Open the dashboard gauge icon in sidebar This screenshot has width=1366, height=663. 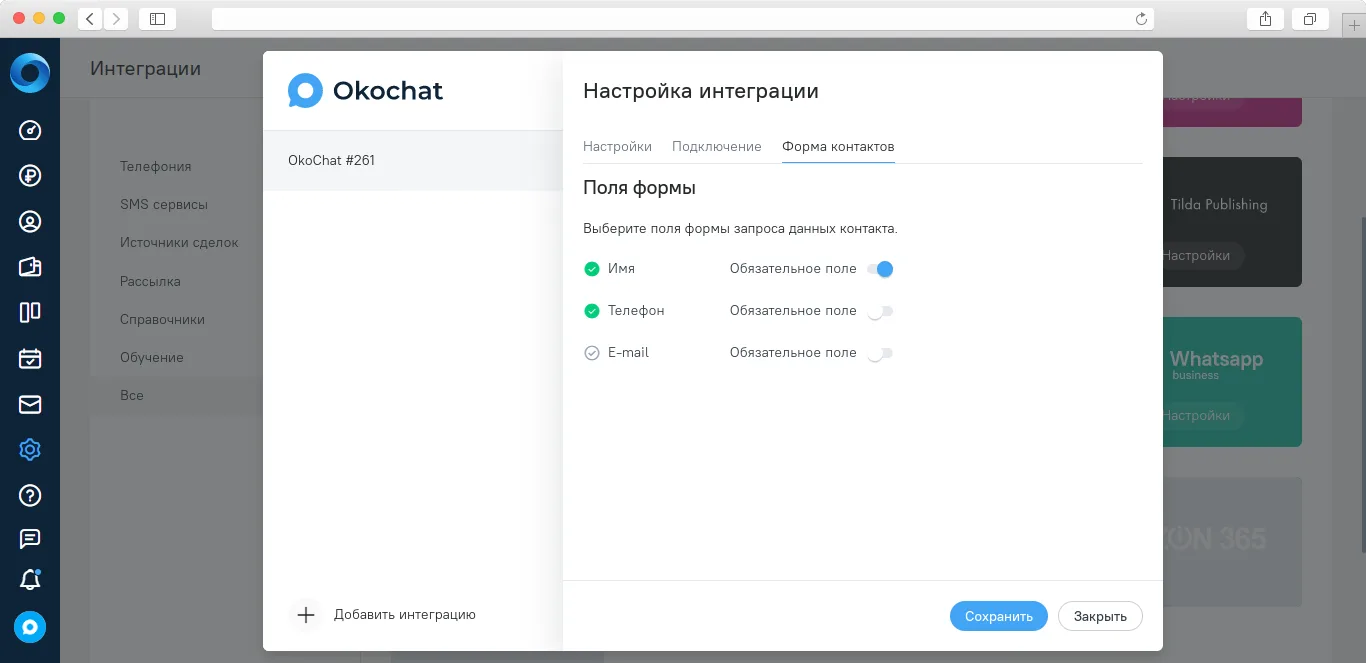pos(30,130)
